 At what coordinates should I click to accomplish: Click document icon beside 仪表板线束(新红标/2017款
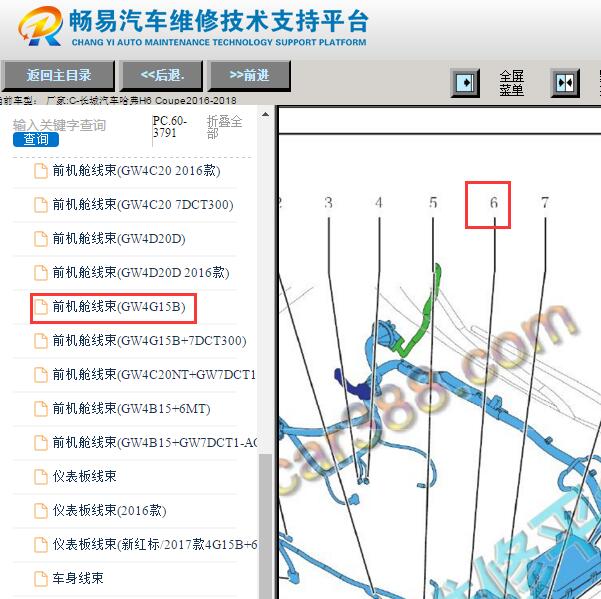41,545
